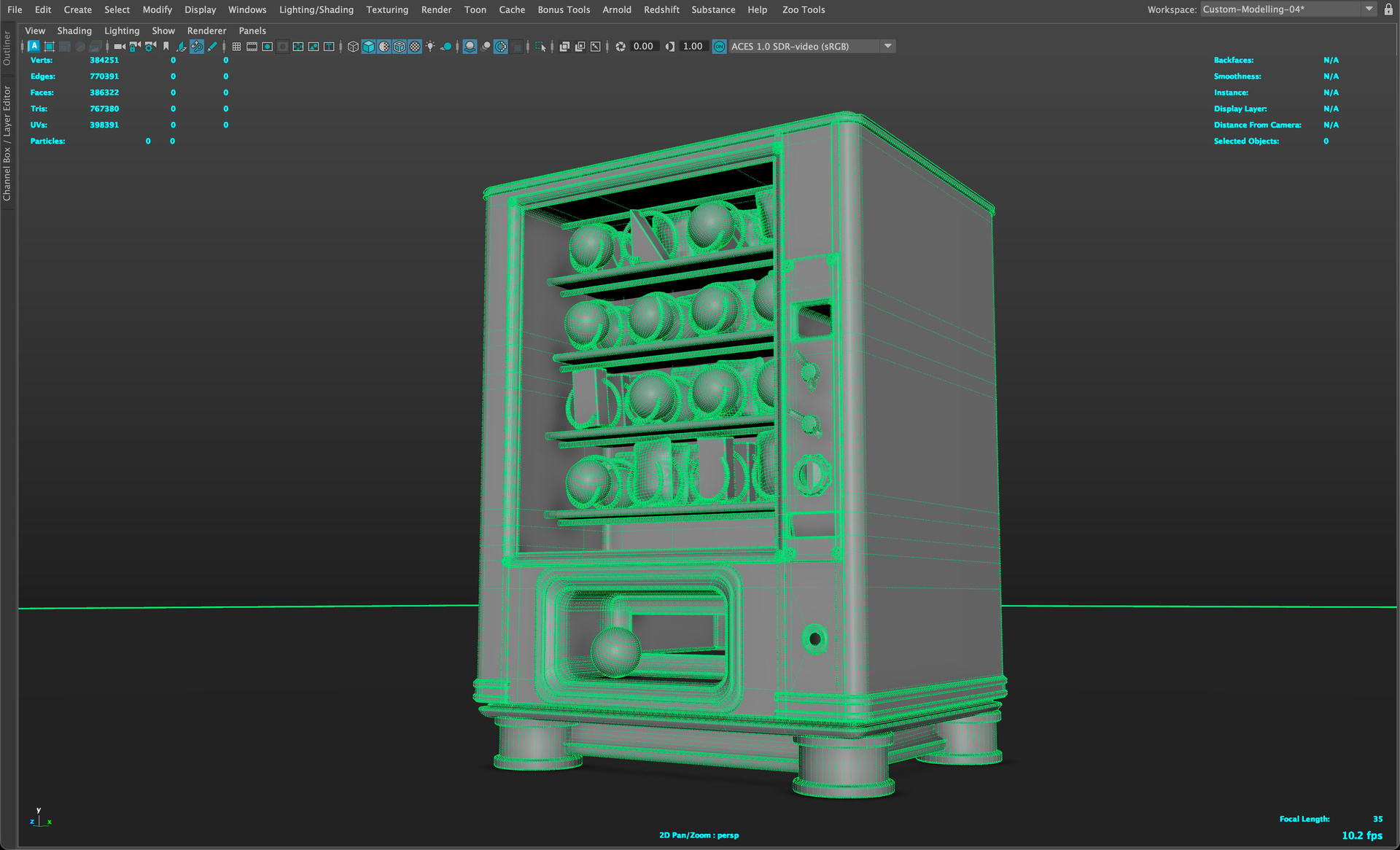The width and height of the screenshot is (1400, 850).
Task: Click the workspace lock icon
Action: 1389,9
